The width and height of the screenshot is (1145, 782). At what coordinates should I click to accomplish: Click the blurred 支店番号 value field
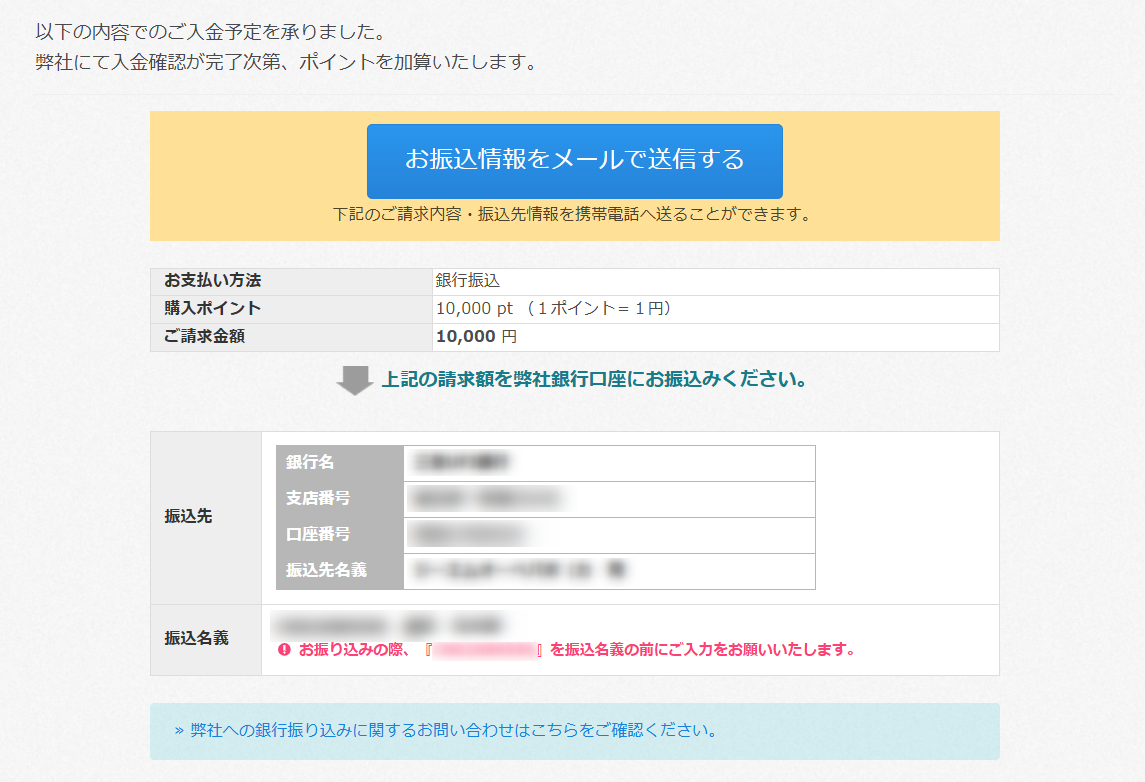(485, 498)
